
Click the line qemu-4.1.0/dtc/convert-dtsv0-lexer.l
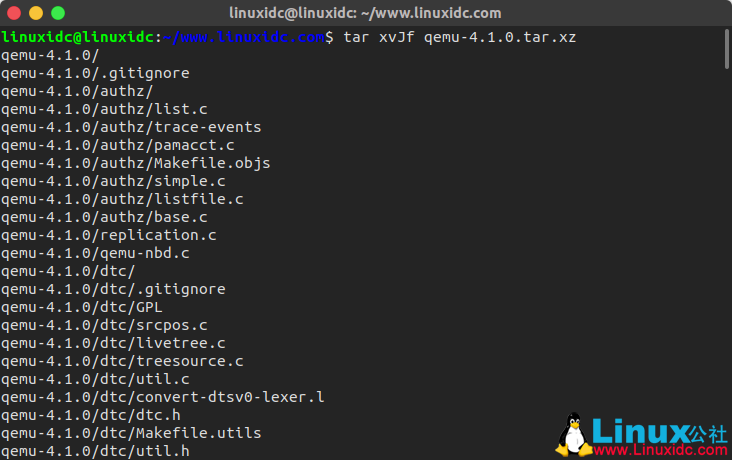click(162, 397)
